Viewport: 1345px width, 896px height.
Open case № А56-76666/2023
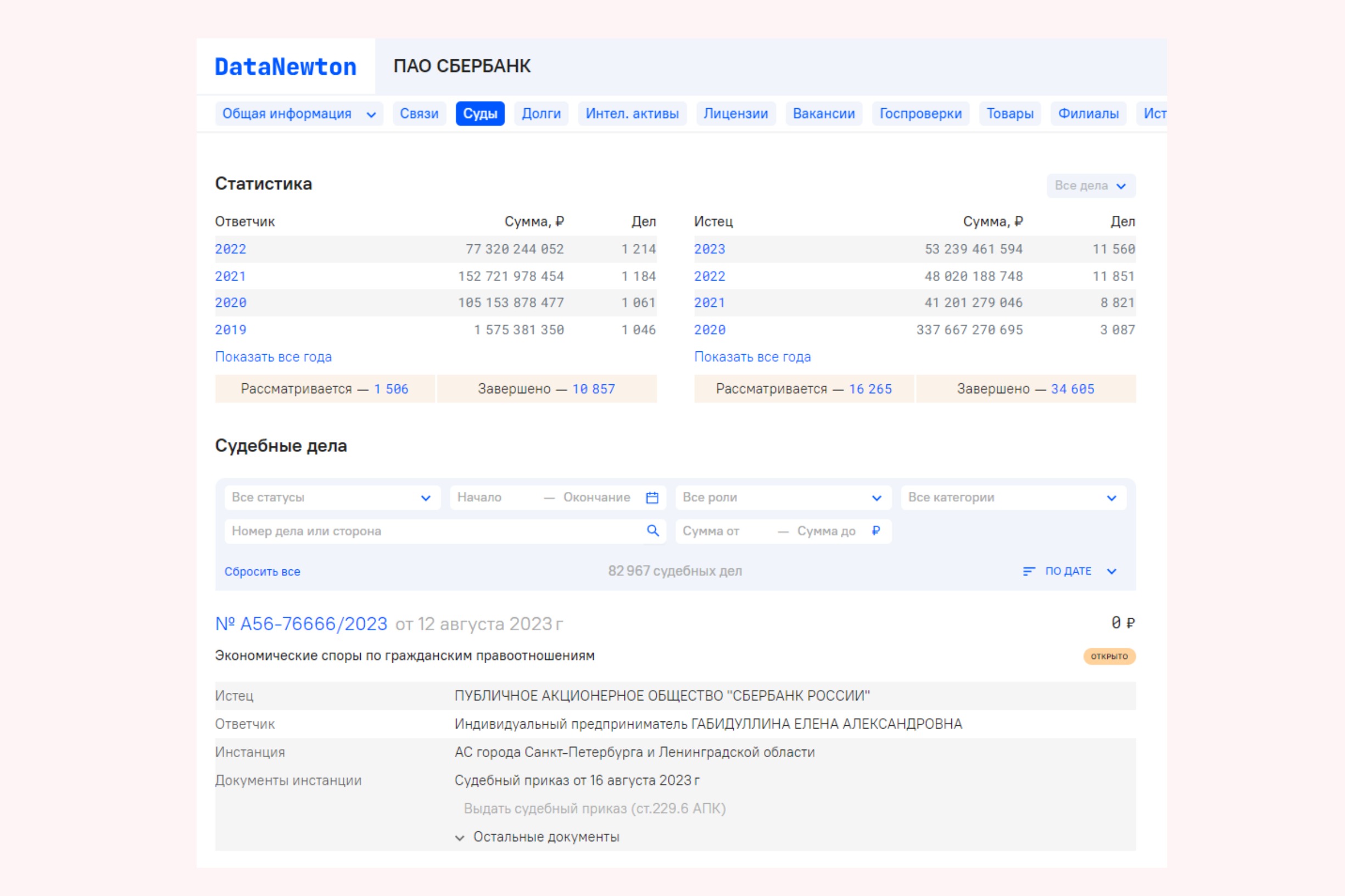(302, 624)
